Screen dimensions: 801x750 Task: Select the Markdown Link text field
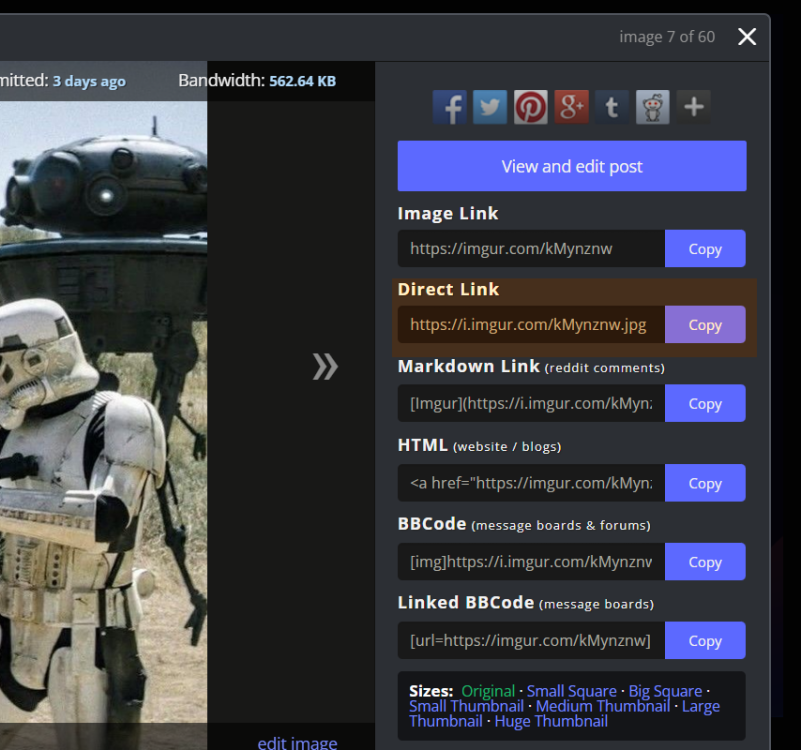pos(531,403)
